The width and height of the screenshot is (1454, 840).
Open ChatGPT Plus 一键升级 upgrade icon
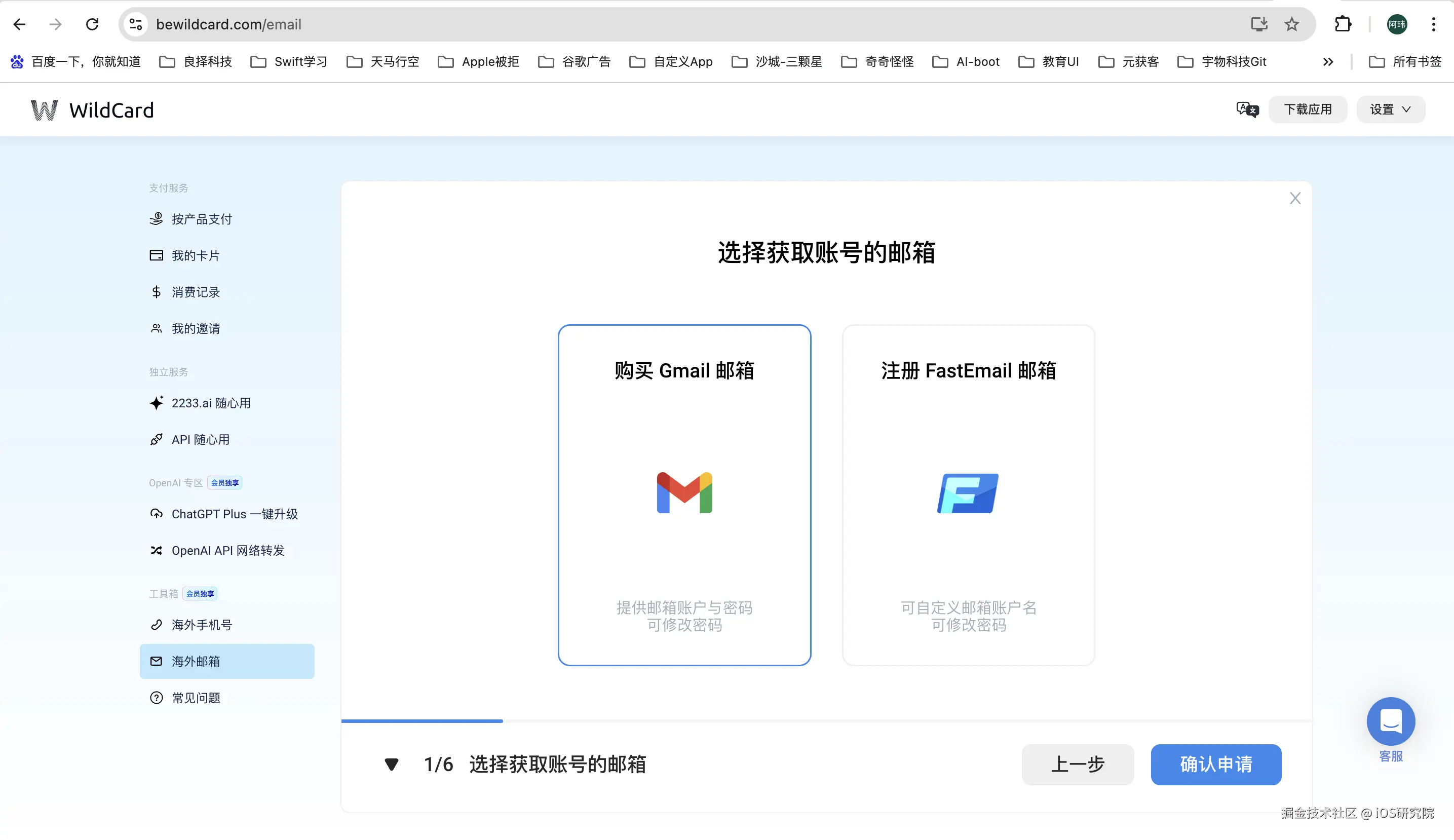pyautogui.click(x=156, y=513)
